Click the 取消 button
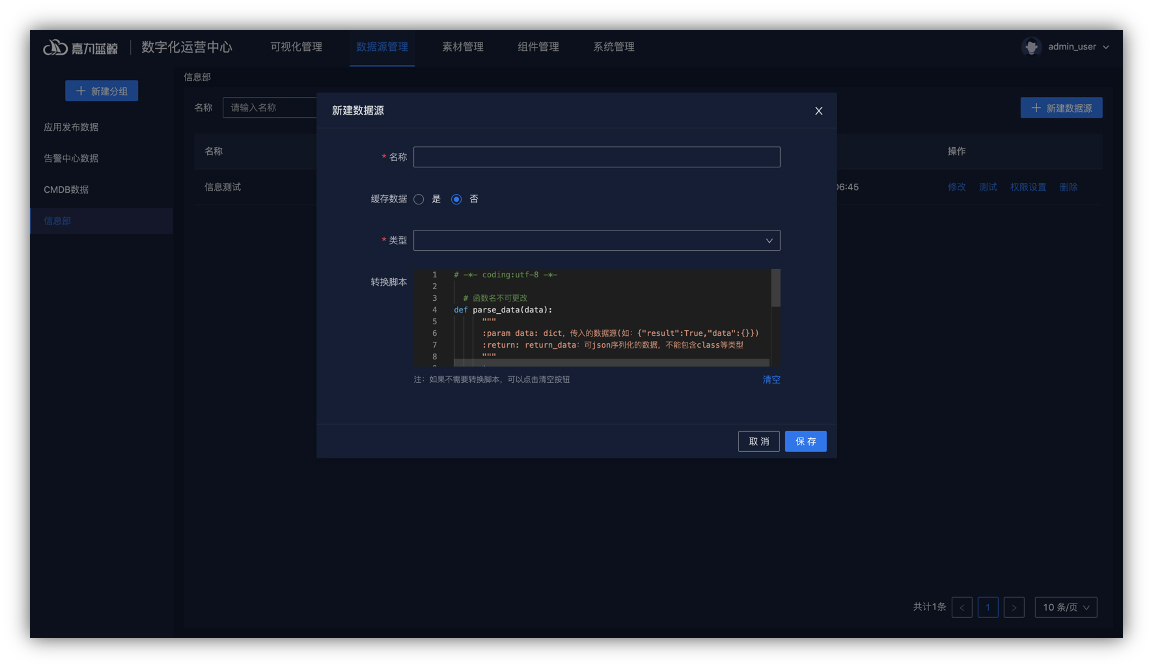 pyautogui.click(x=759, y=441)
